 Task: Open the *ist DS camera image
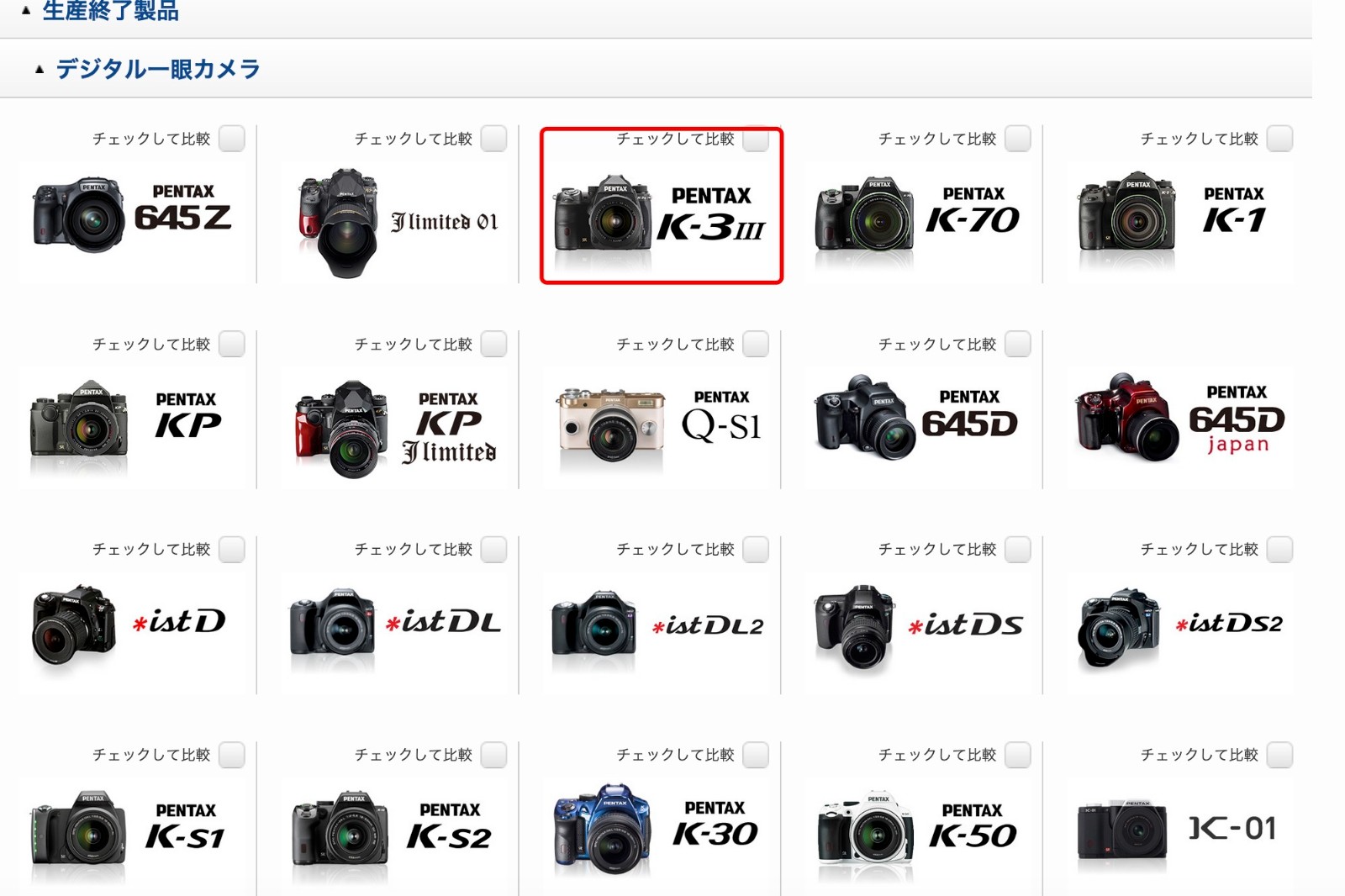pos(855,626)
